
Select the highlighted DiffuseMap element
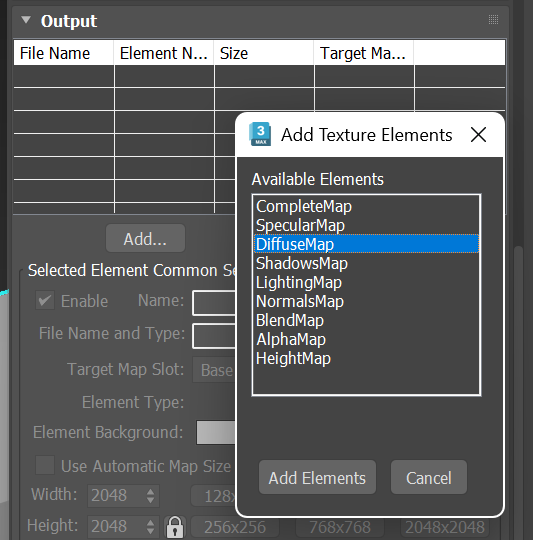click(x=366, y=244)
